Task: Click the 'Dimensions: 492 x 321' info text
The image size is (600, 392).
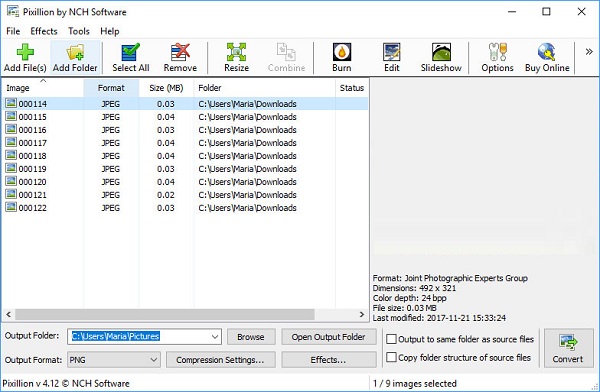Action: [x=414, y=288]
